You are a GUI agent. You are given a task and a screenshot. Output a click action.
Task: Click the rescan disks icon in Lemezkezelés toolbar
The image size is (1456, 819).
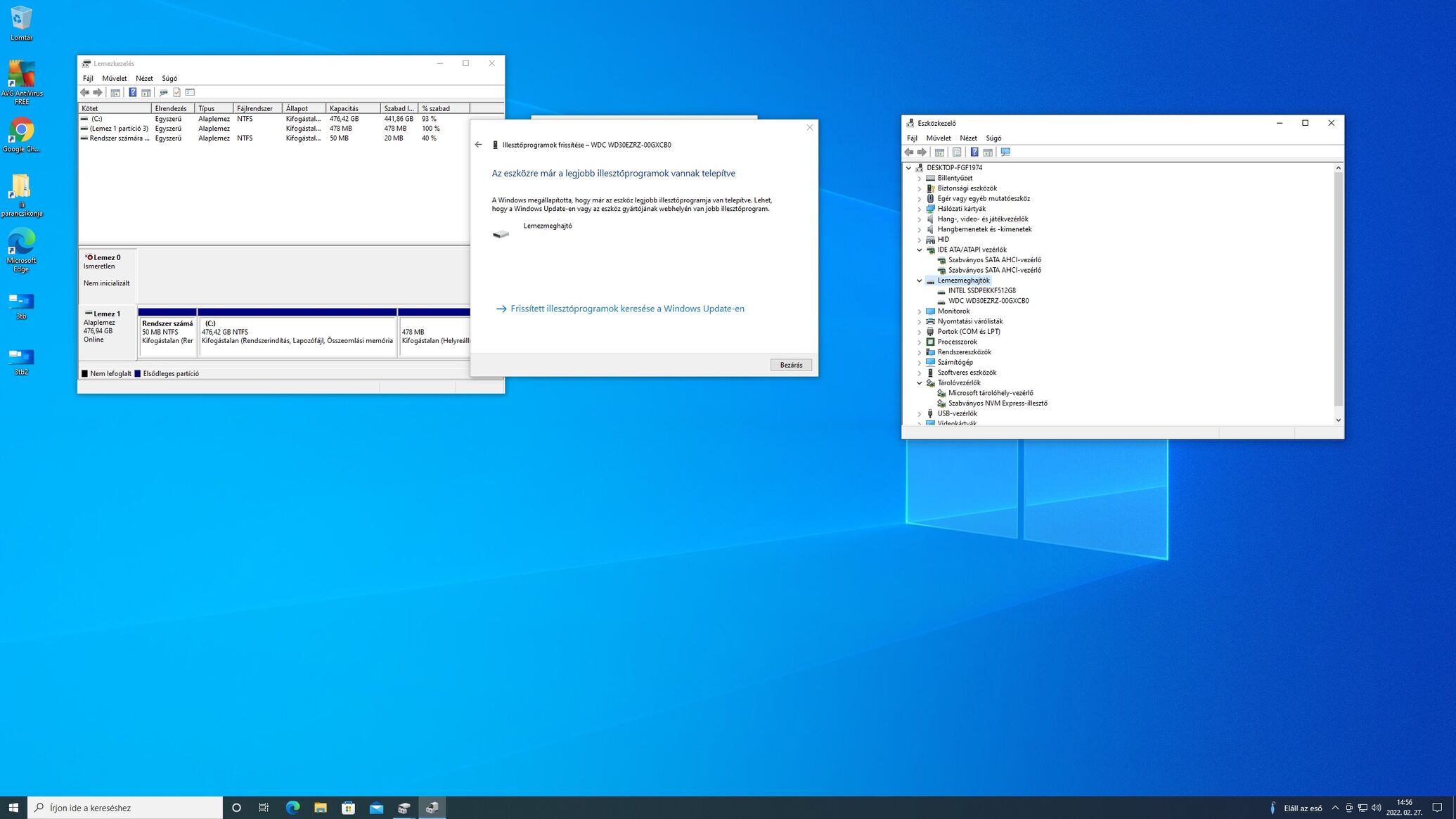pyautogui.click(x=163, y=92)
